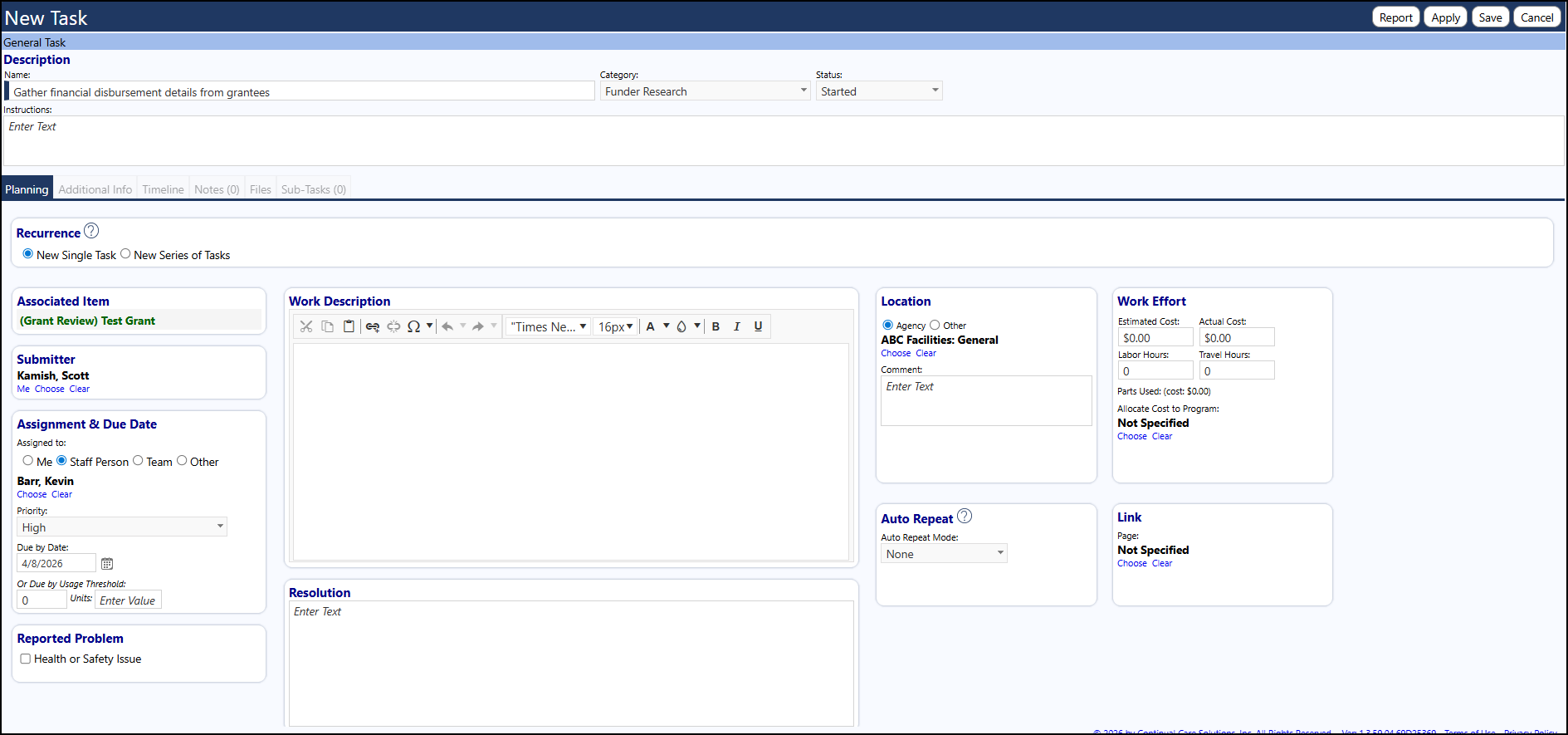Image resolution: width=1568 pixels, height=735 pixels.
Task: Expand the font color palette arrow
Action: 666,326
